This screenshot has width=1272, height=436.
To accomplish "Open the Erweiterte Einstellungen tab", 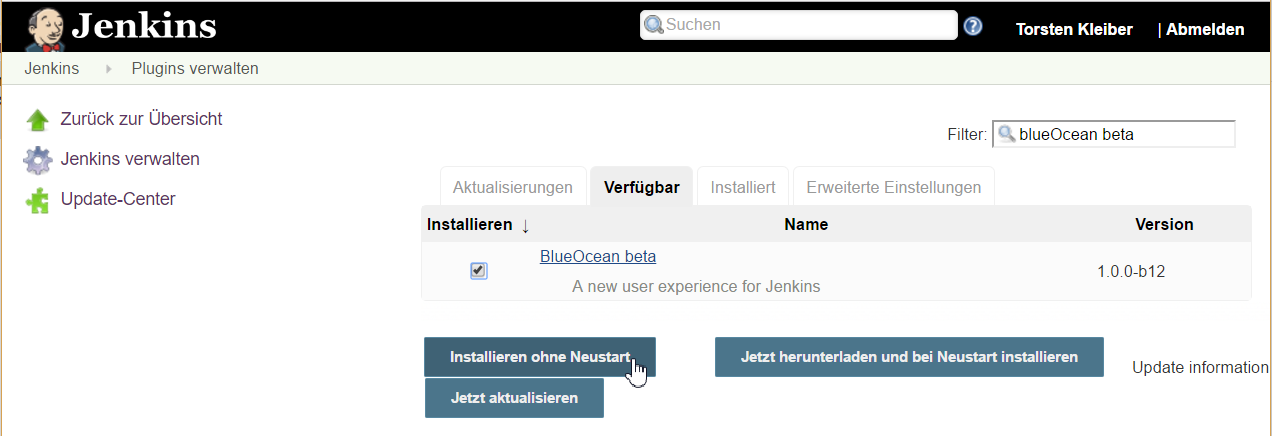I will pos(893,187).
